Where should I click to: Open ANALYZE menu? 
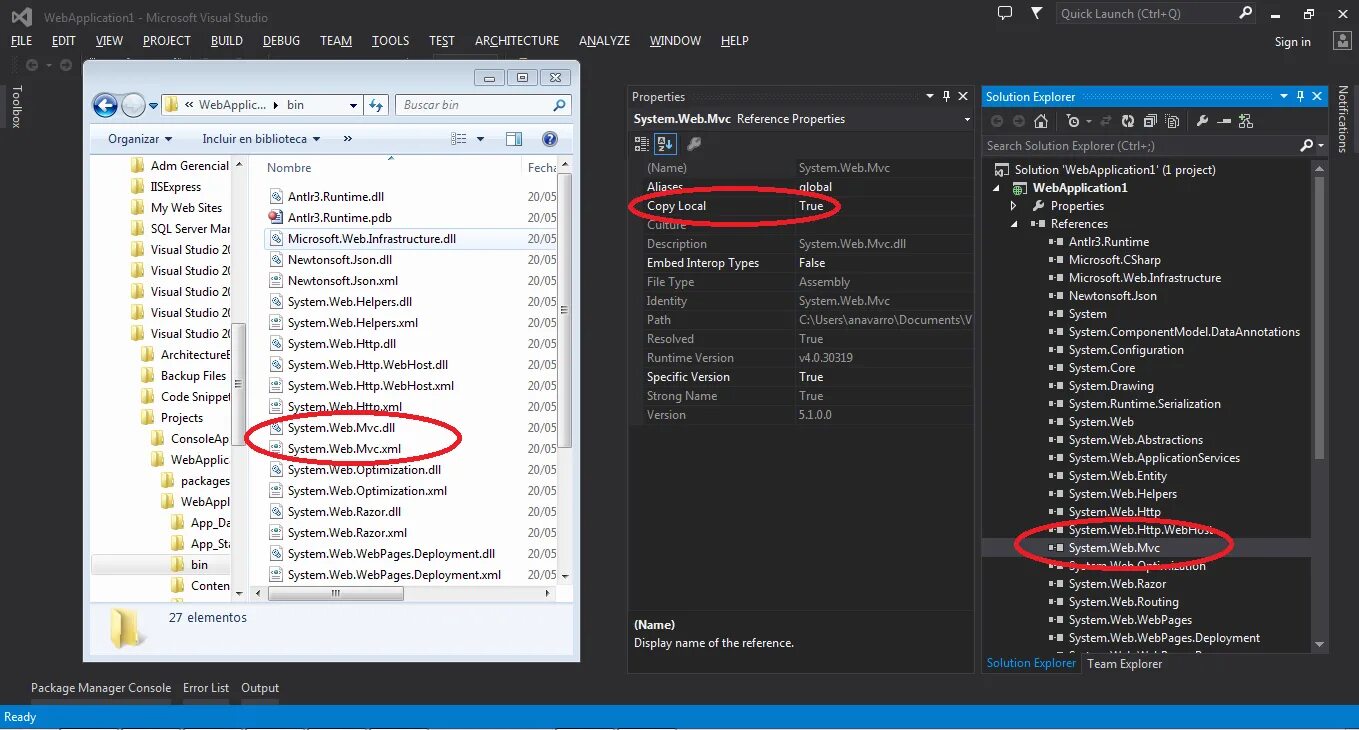coord(604,41)
